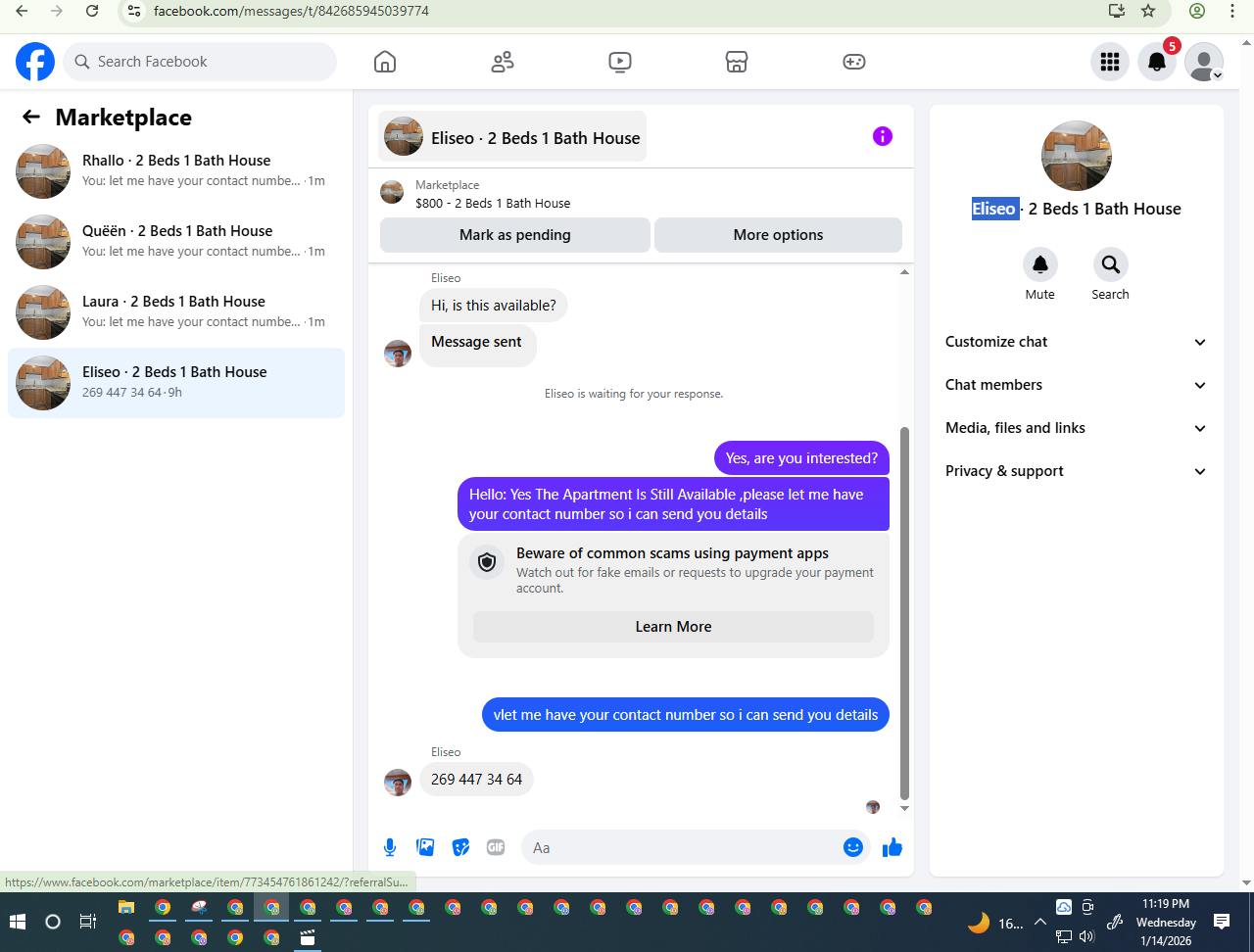Open the Marketplace storefront icon
The height and width of the screenshot is (952, 1254).
click(737, 62)
